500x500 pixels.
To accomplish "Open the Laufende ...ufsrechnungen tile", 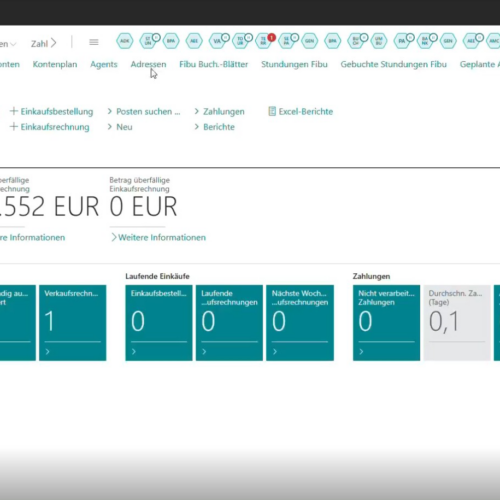I will (229, 323).
